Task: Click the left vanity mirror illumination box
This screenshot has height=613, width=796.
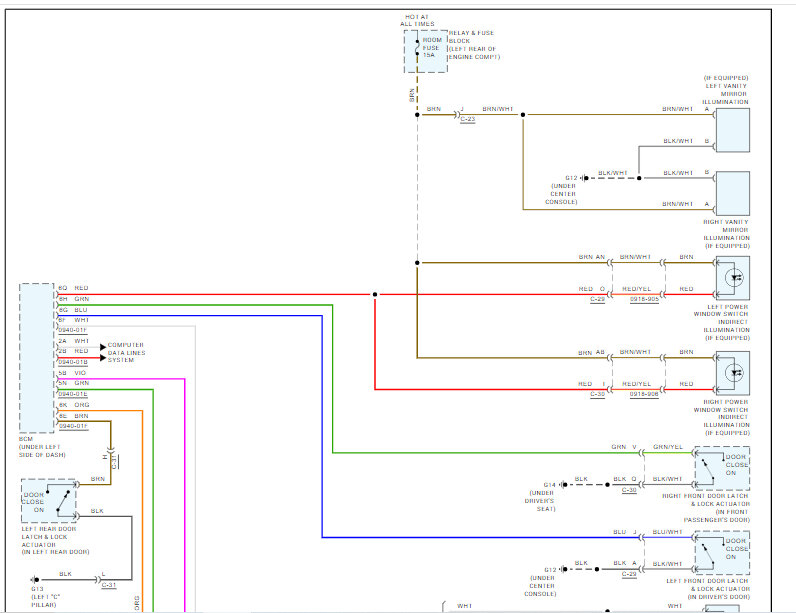Action: point(732,128)
